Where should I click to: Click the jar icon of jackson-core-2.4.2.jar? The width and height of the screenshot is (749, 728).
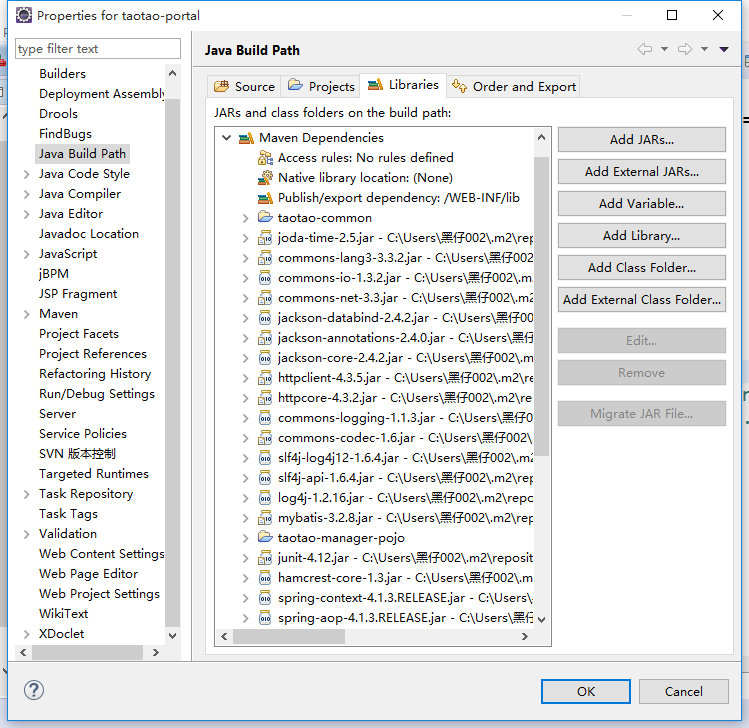pos(265,358)
